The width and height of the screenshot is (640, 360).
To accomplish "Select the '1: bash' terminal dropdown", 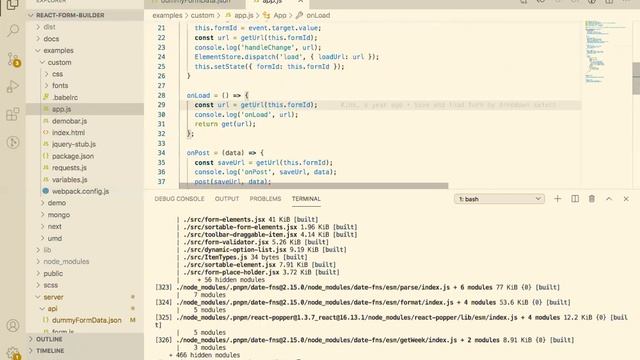I will 499,199.
